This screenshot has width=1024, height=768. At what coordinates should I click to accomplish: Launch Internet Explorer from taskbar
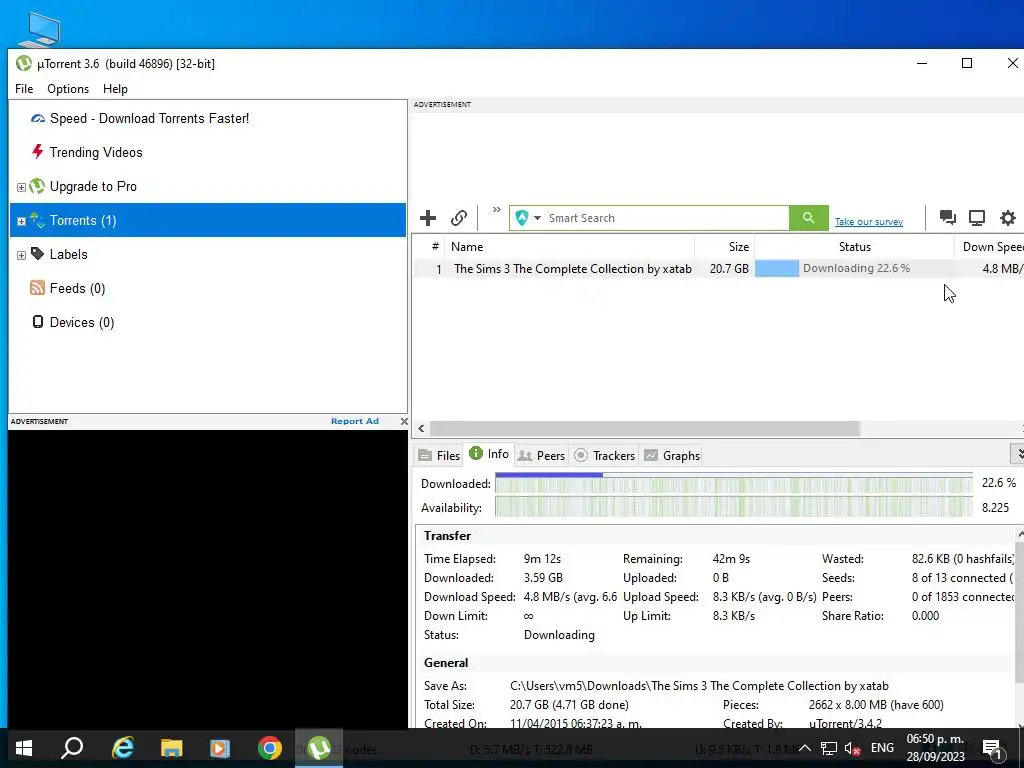coord(122,748)
